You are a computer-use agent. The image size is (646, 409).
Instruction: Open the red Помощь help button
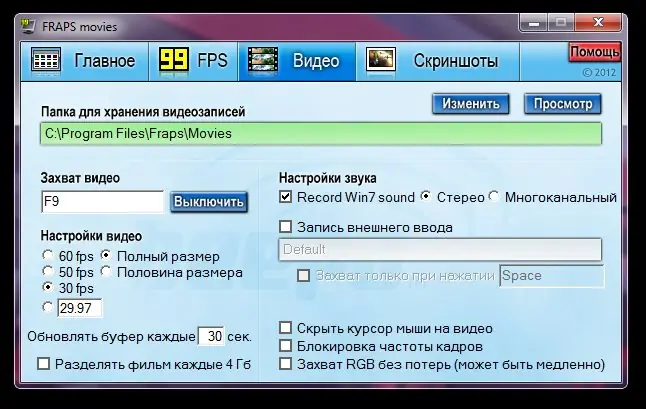[x=595, y=52]
